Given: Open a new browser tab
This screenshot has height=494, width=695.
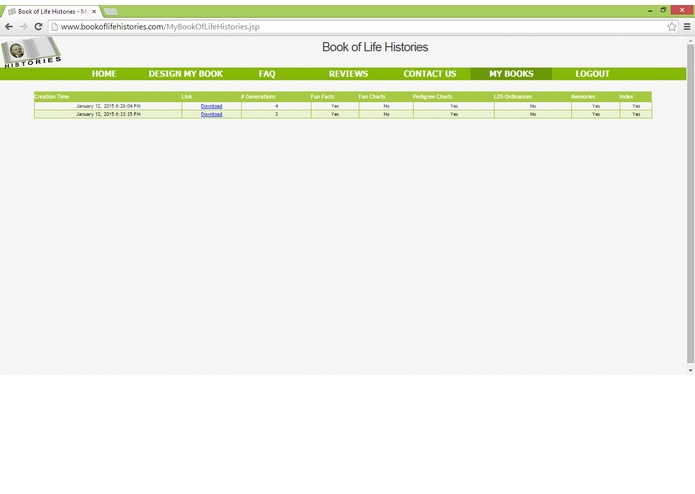Looking at the screenshot, I should click(x=111, y=12).
